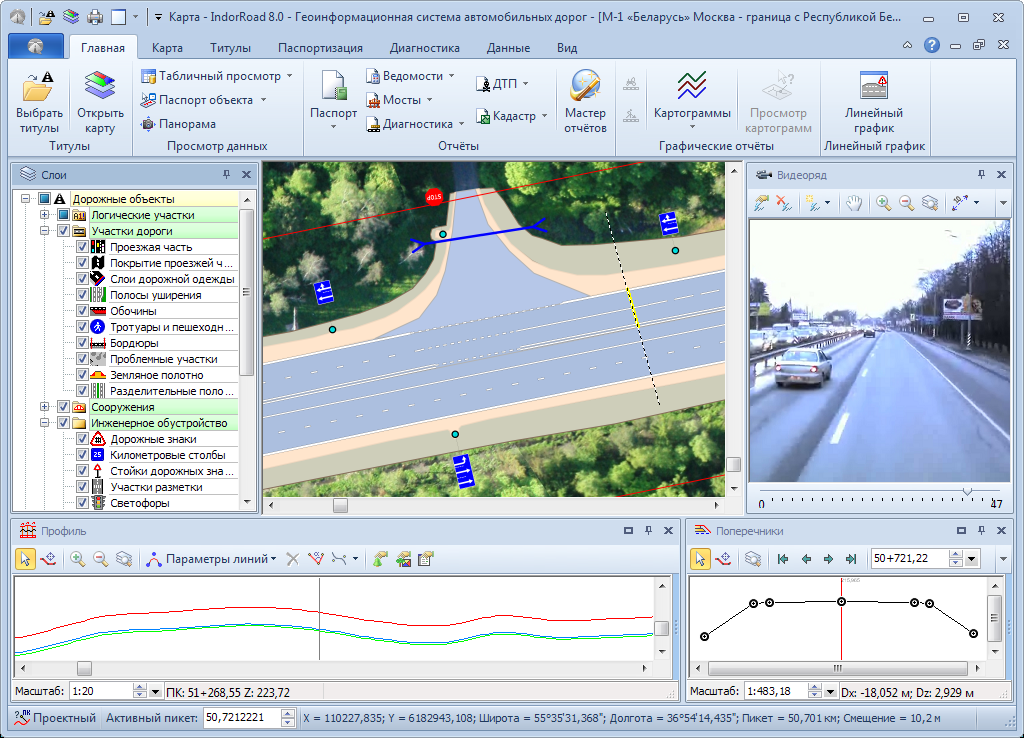
Task: Zoom in on the Профиль chart
Action: (78, 559)
